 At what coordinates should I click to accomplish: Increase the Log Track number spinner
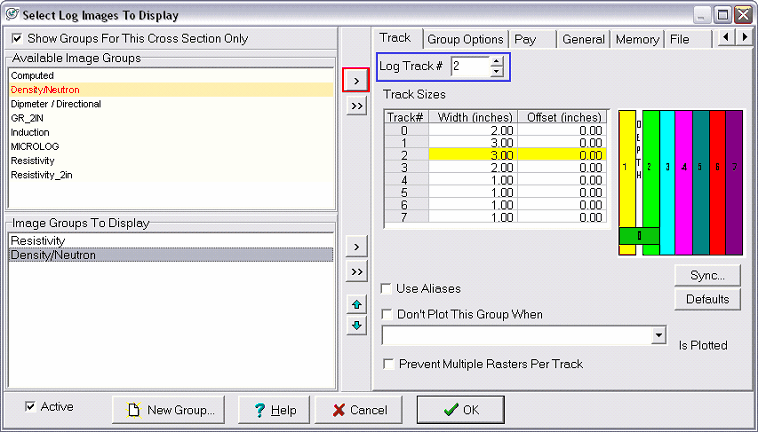tap(497, 62)
